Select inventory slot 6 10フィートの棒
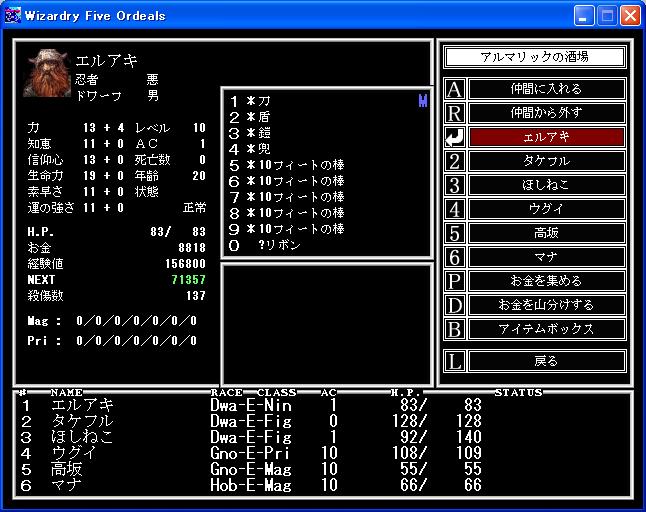 pos(328,181)
